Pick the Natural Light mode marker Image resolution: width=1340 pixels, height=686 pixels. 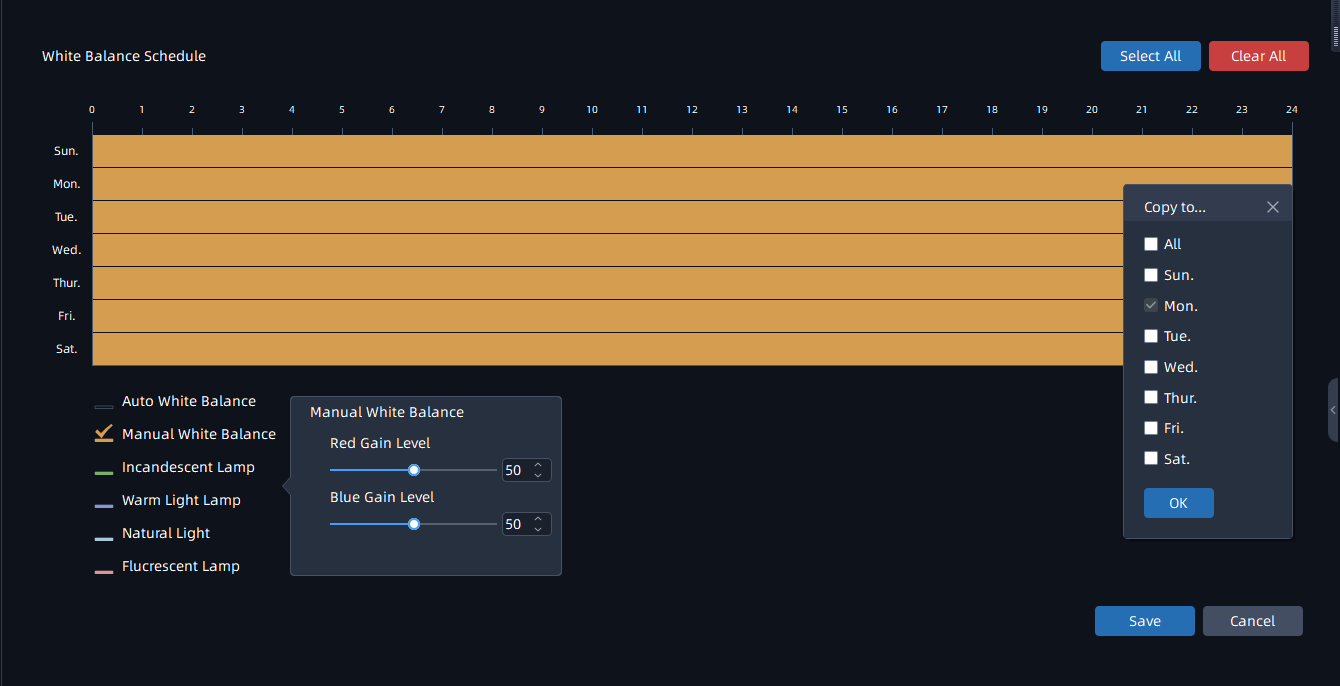tap(104, 538)
